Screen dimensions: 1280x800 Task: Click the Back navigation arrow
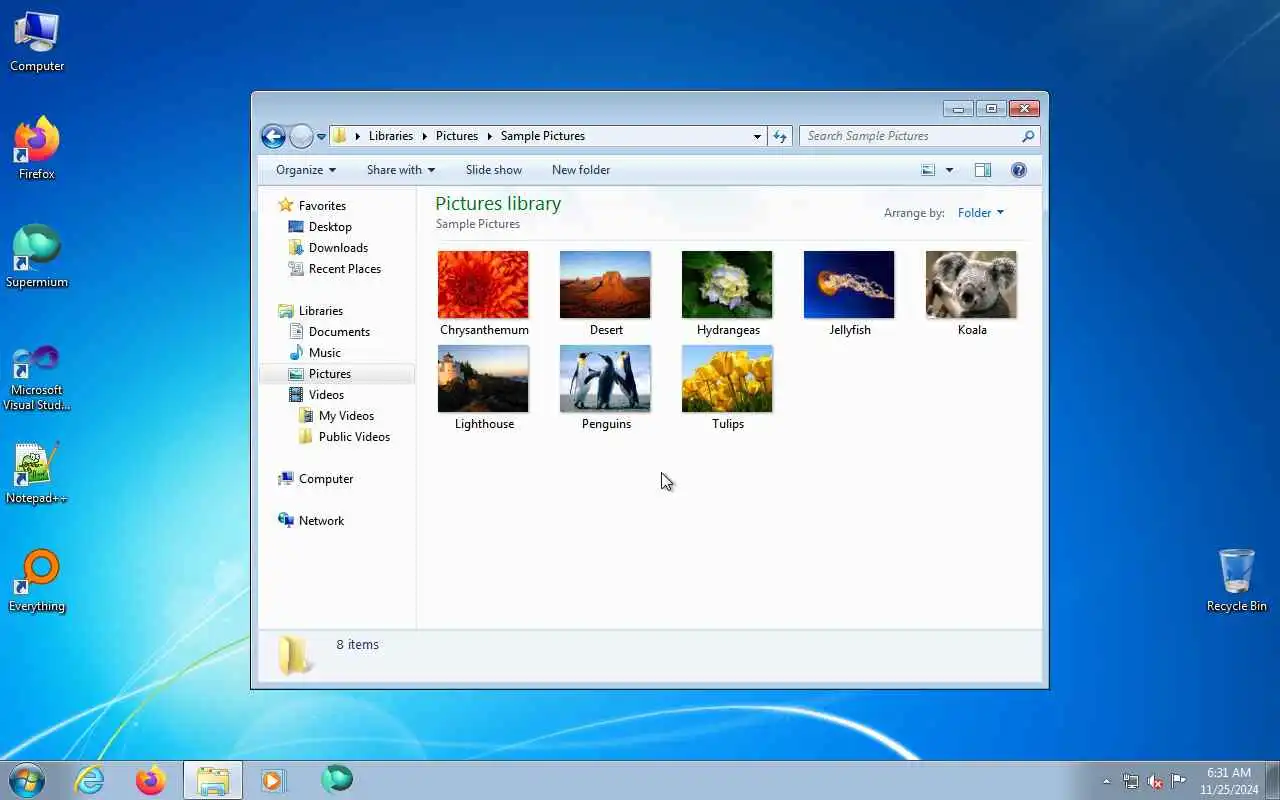273,136
